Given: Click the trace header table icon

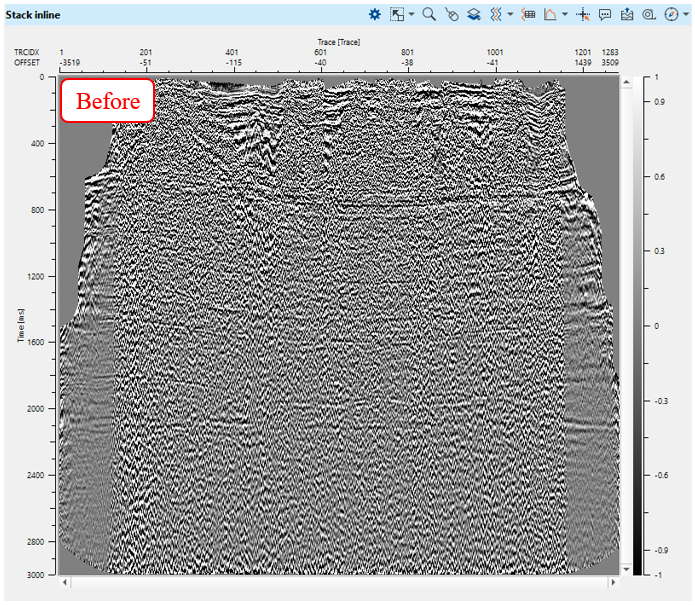Looking at the screenshot, I should click(x=529, y=14).
